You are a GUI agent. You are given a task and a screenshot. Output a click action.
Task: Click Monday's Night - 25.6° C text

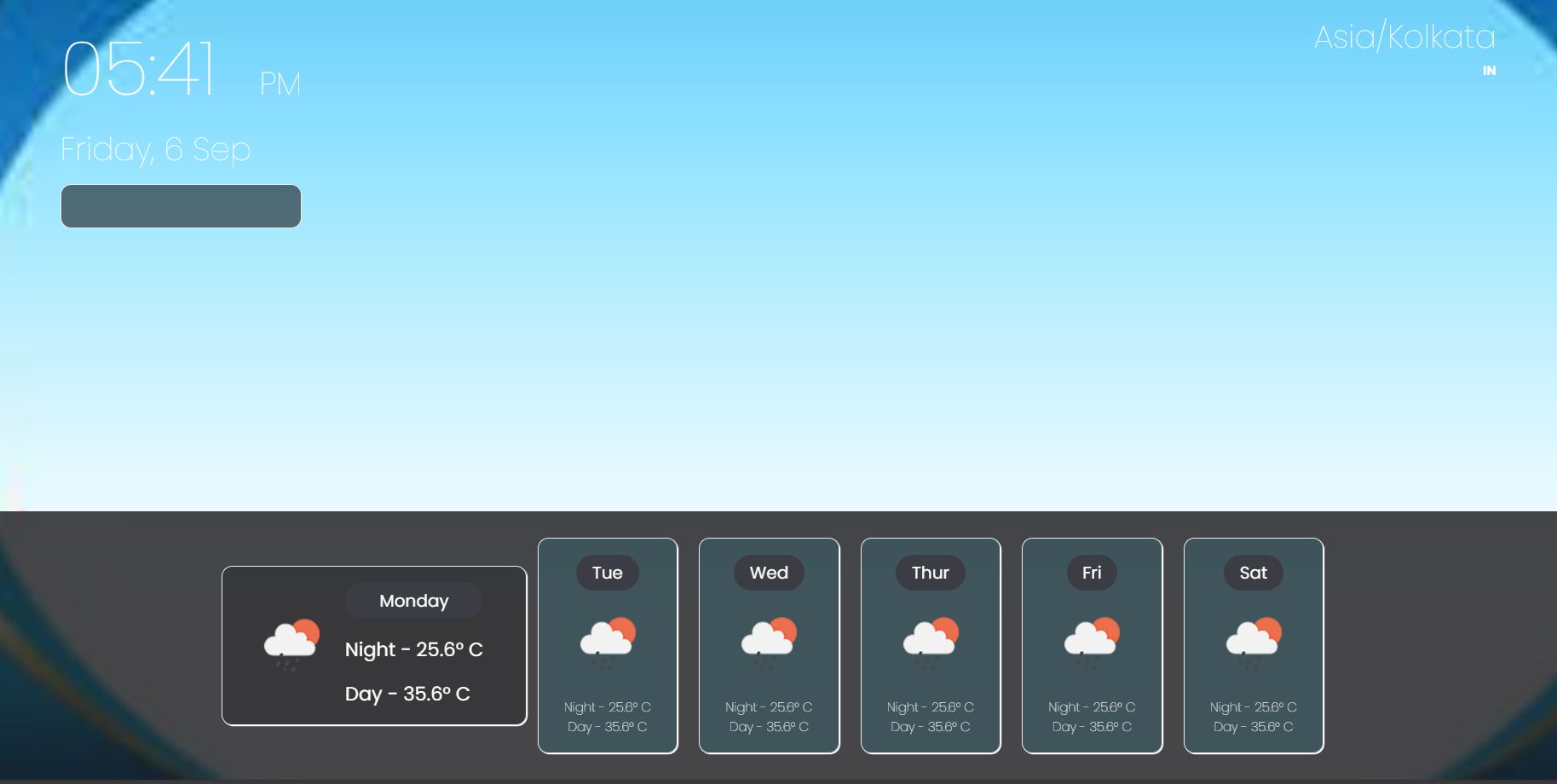(414, 649)
